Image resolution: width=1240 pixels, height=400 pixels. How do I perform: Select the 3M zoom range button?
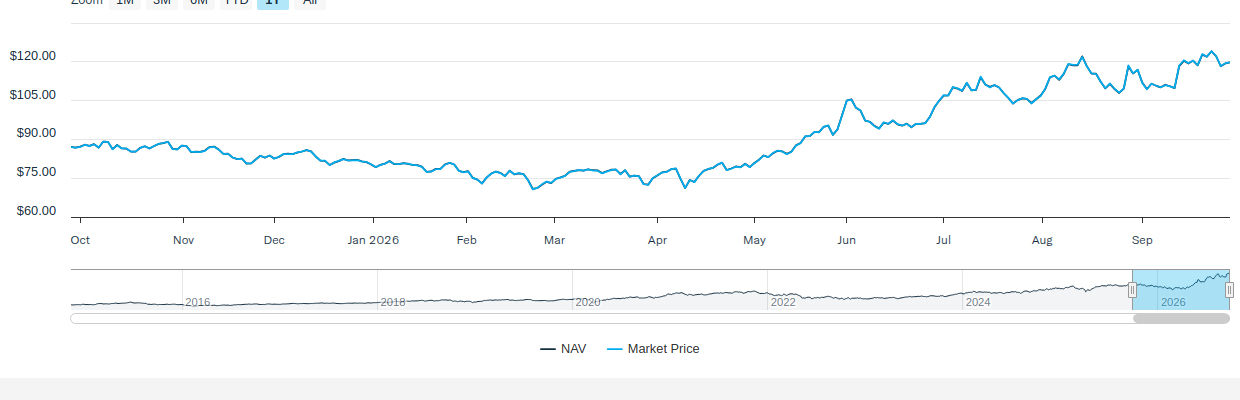(162, 3)
